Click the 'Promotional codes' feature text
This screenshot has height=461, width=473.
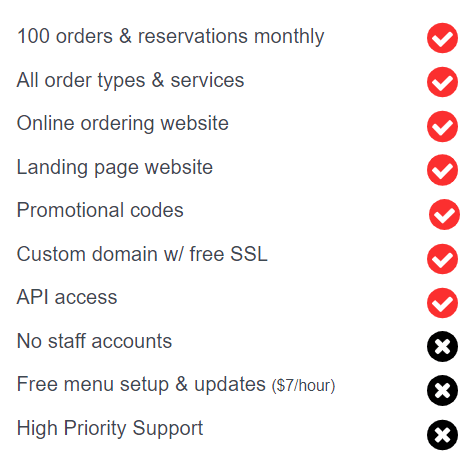pos(100,210)
